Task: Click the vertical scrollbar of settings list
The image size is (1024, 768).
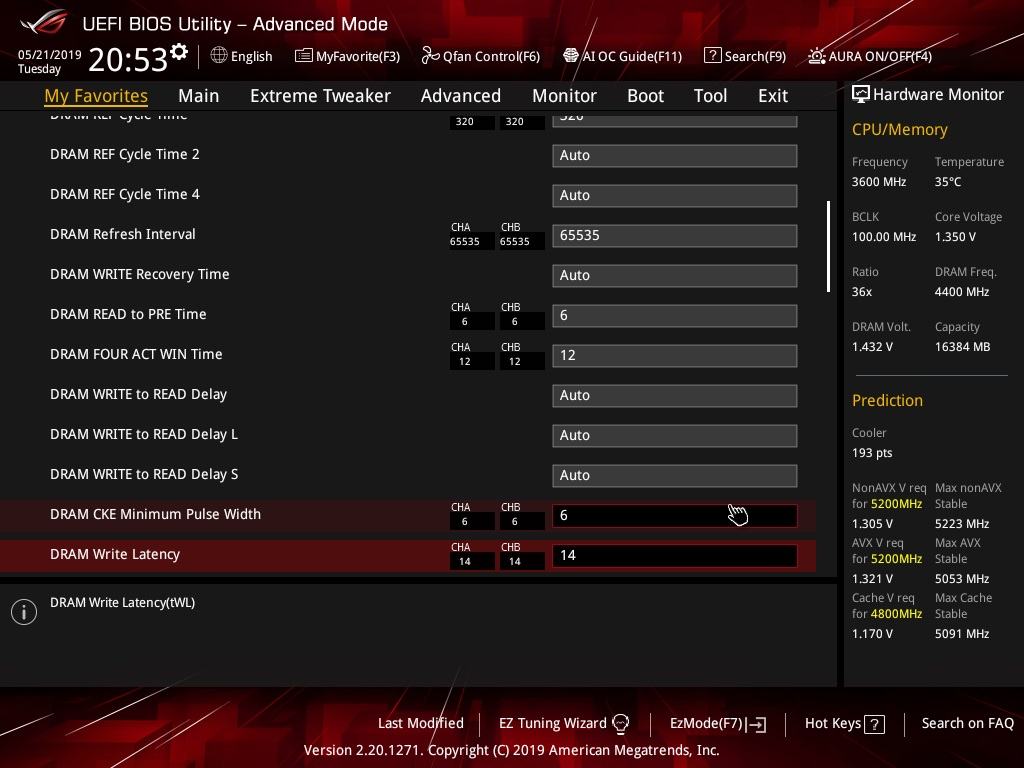Action: 828,246
